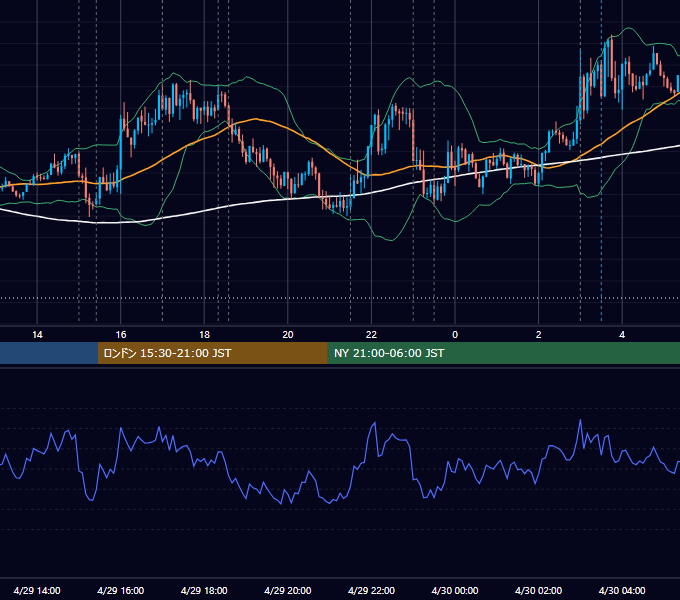Click the 4/30 00:00 time label
Screen dimensions: 680x600
[x=455, y=590]
